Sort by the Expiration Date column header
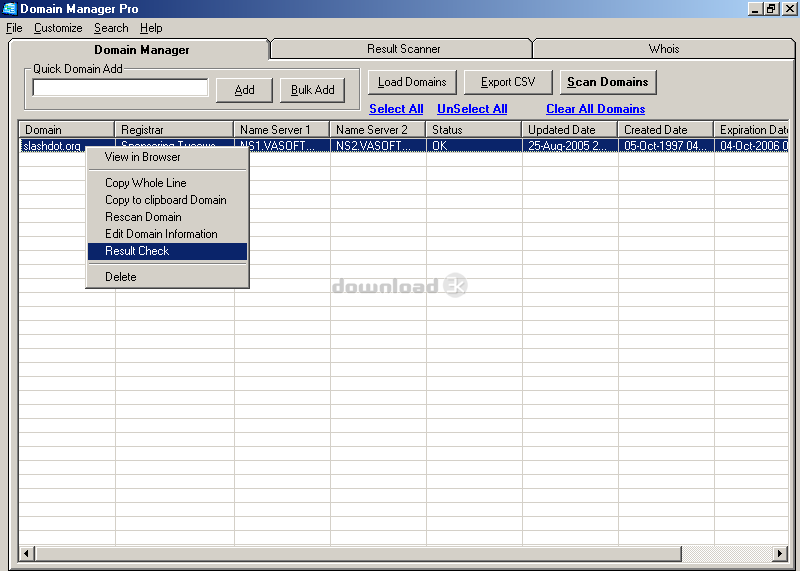The height and width of the screenshot is (571, 800). coord(751,130)
